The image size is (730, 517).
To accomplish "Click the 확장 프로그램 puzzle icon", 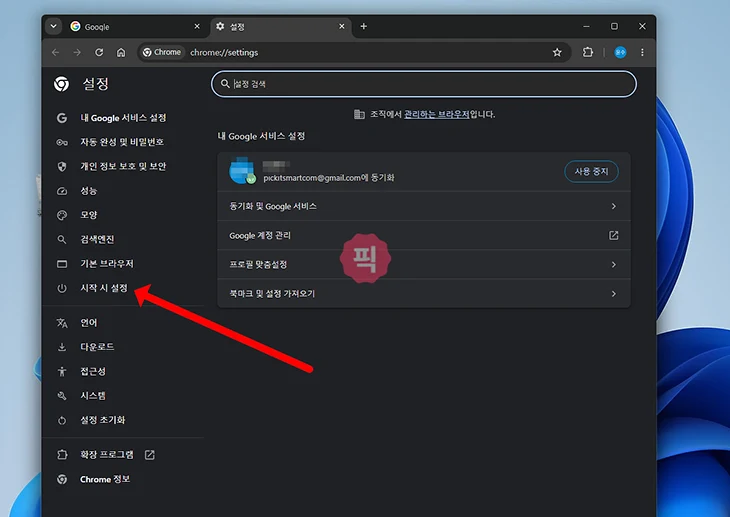I will [x=62, y=455].
